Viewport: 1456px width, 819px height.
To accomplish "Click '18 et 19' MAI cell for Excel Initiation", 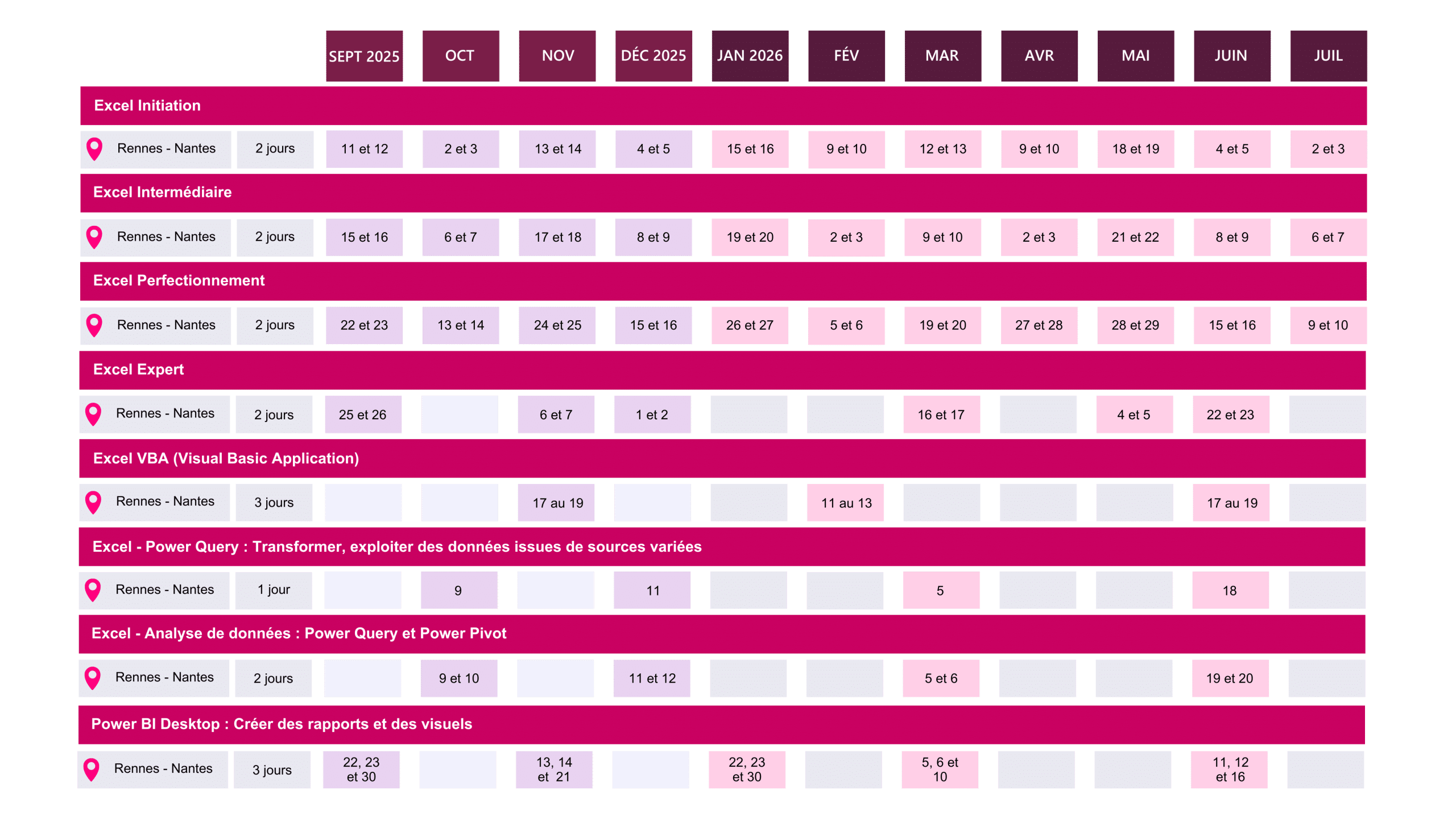I will (x=1136, y=149).
